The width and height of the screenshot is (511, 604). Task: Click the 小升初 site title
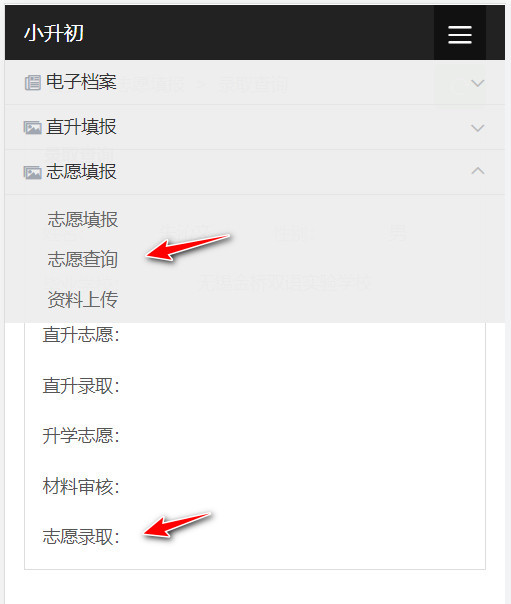click(x=54, y=33)
